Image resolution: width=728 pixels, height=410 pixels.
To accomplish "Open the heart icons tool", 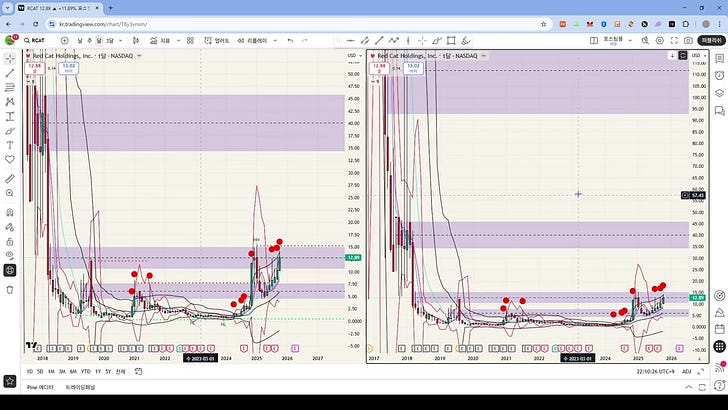I will click(x=10, y=159).
